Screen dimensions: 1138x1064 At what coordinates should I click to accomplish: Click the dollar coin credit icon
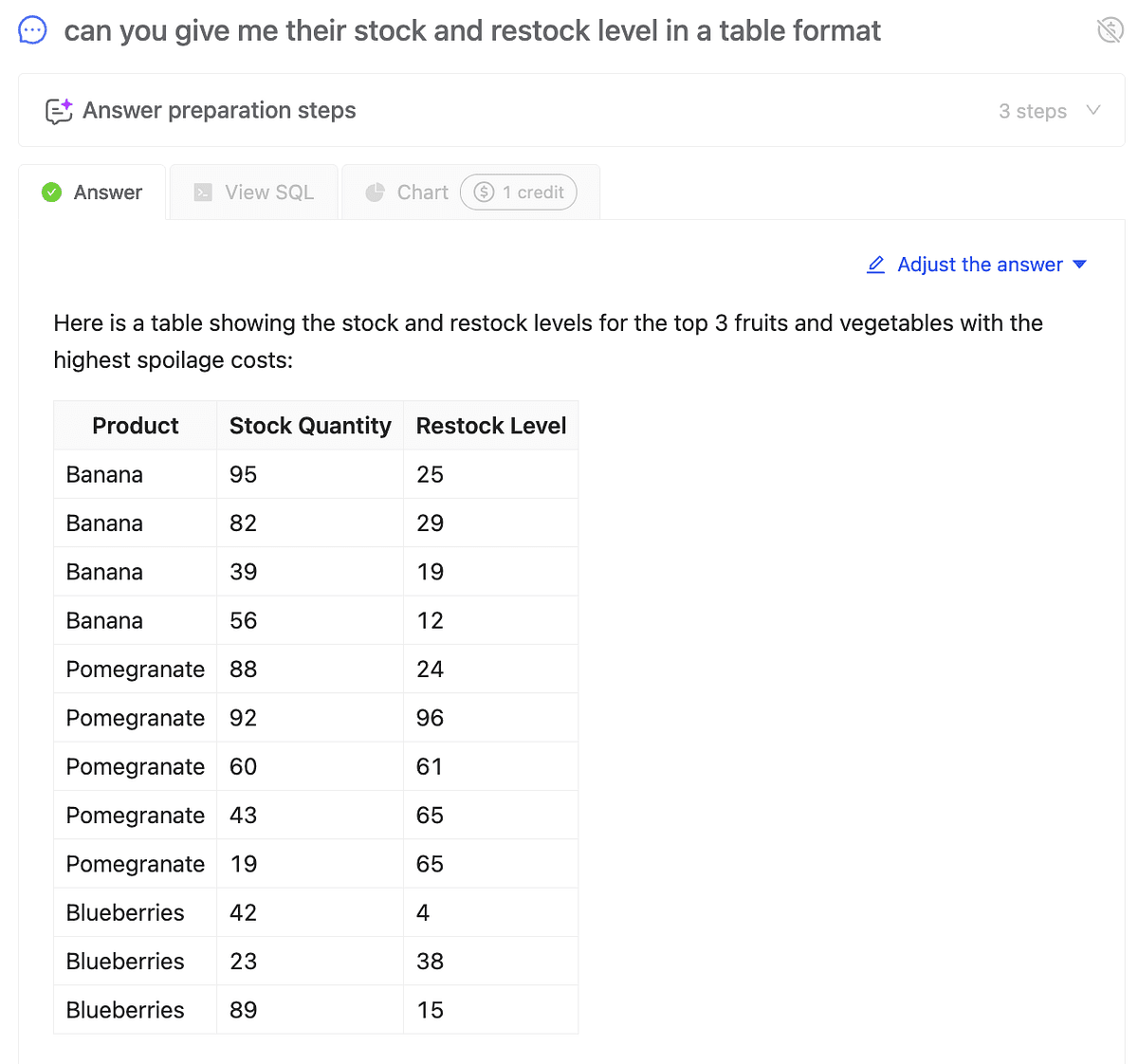tap(484, 193)
